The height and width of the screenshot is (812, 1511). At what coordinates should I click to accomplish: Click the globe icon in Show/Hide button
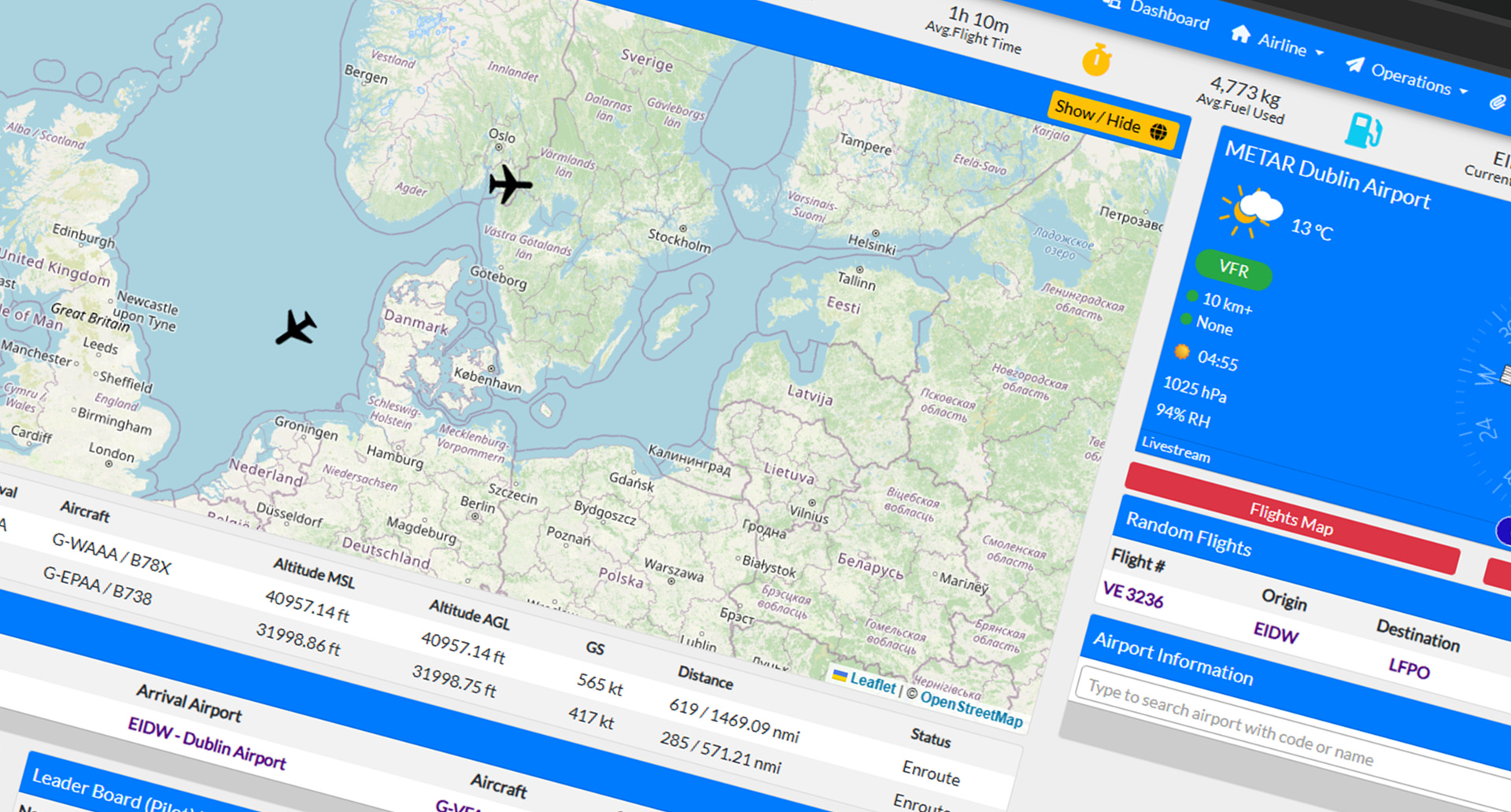click(x=1158, y=131)
